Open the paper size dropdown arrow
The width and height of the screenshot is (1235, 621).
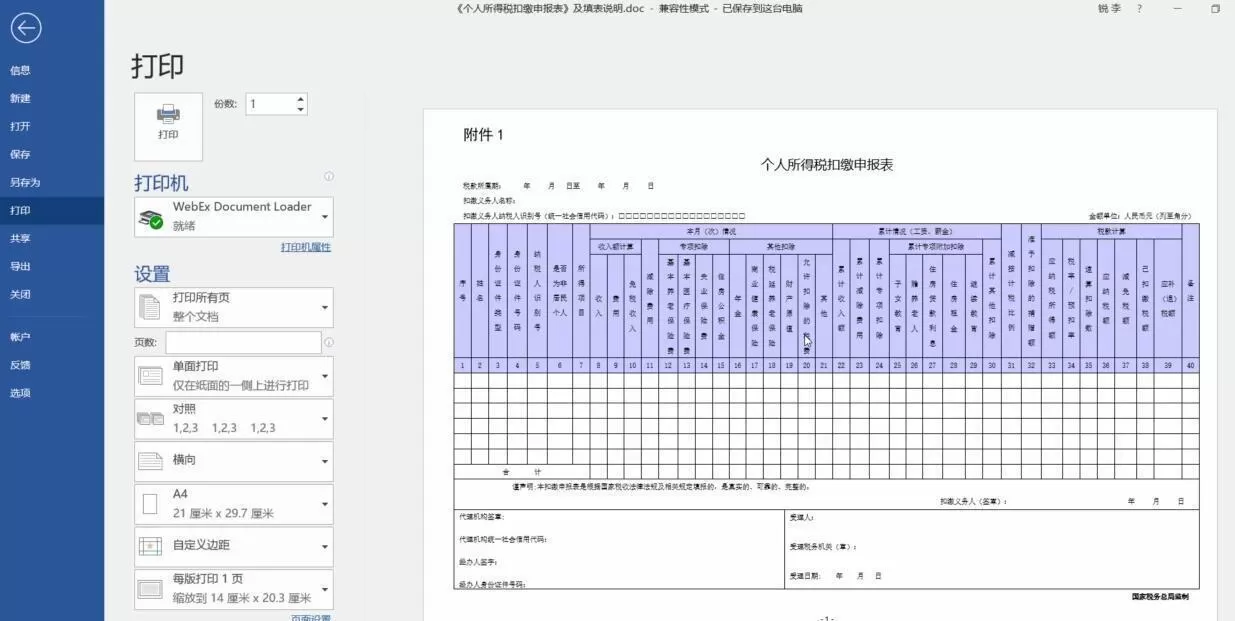pyautogui.click(x=324, y=504)
